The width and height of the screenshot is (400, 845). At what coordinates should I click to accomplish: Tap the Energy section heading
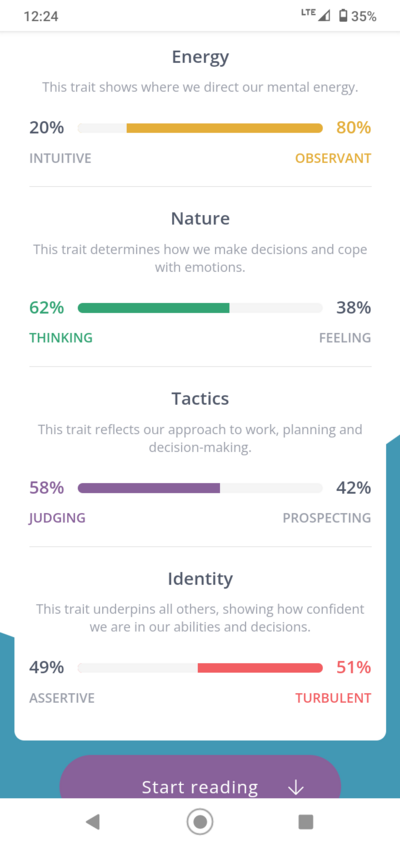pyautogui.click(x=200, y=57)
